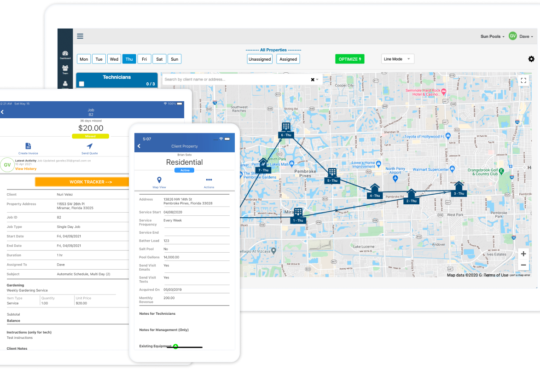Click the blue Active status badge

[x=184, y=171]
